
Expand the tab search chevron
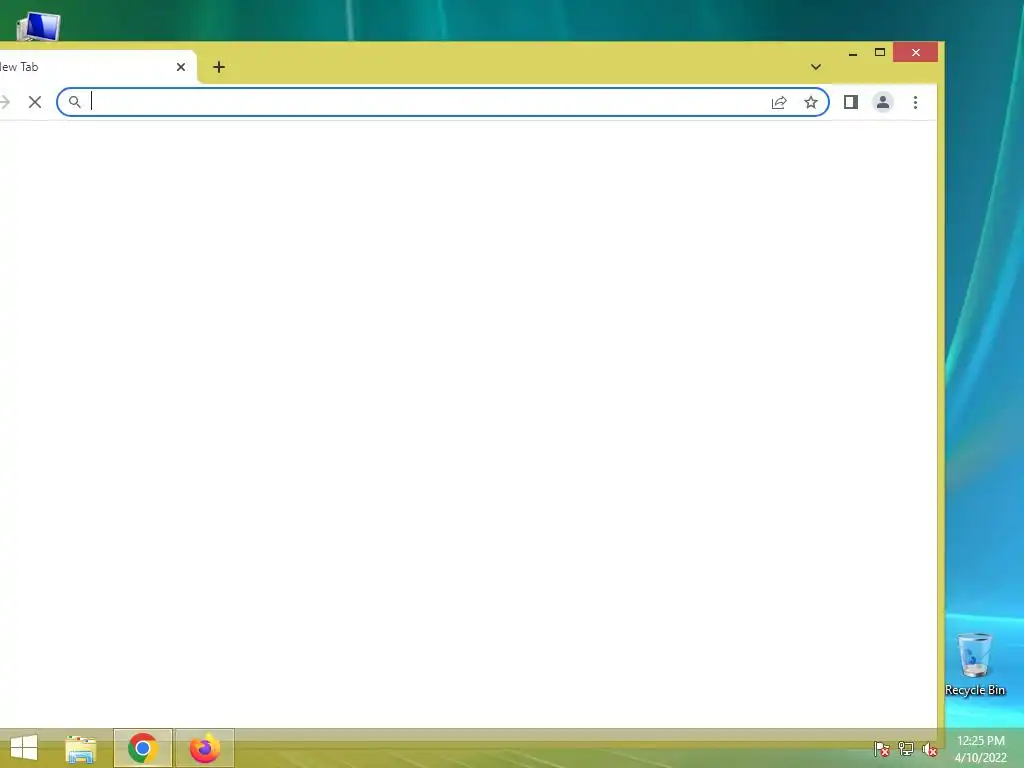click(816, 67)
